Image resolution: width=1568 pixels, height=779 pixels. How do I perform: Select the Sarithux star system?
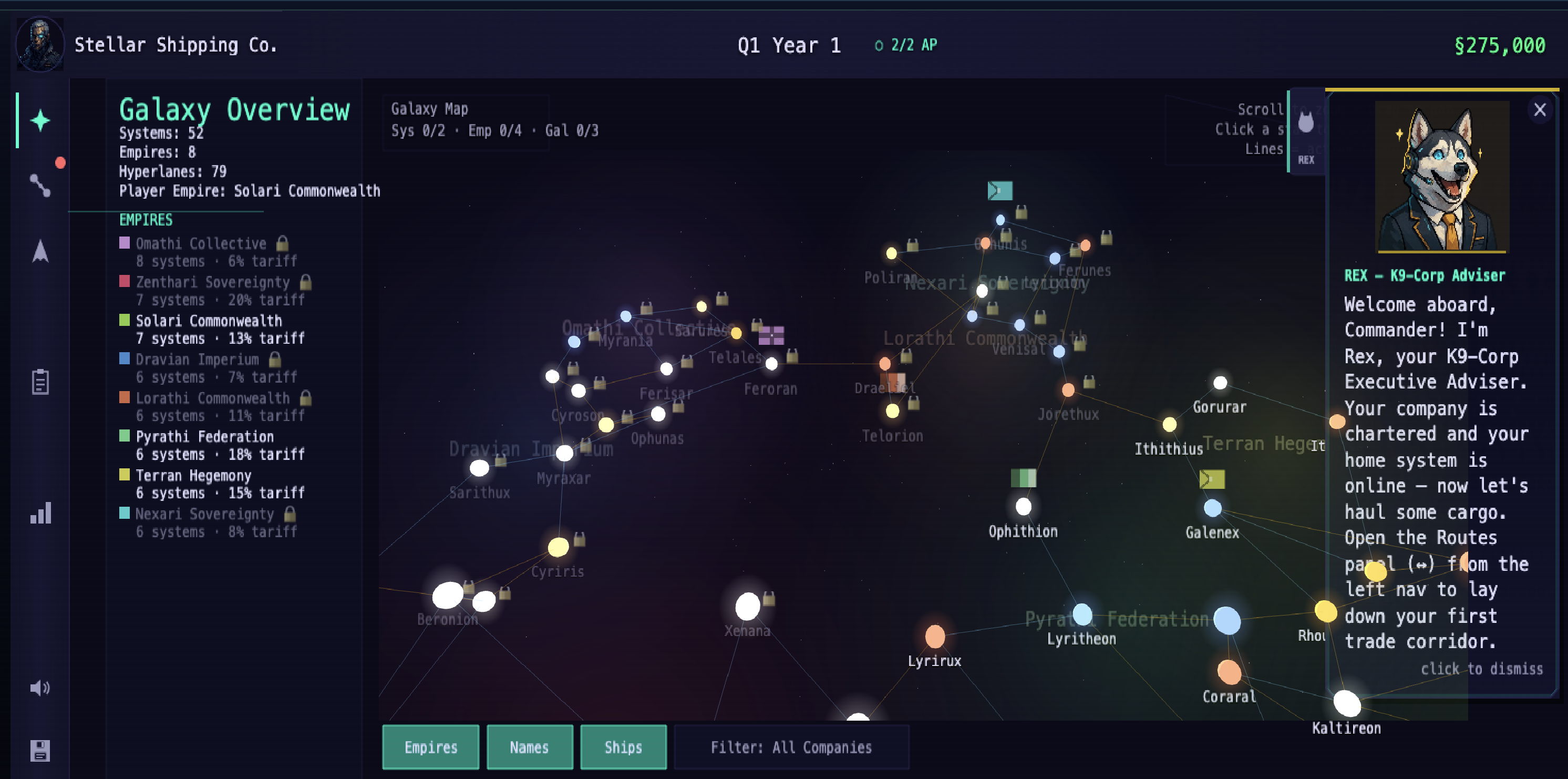tap(479, 468)
